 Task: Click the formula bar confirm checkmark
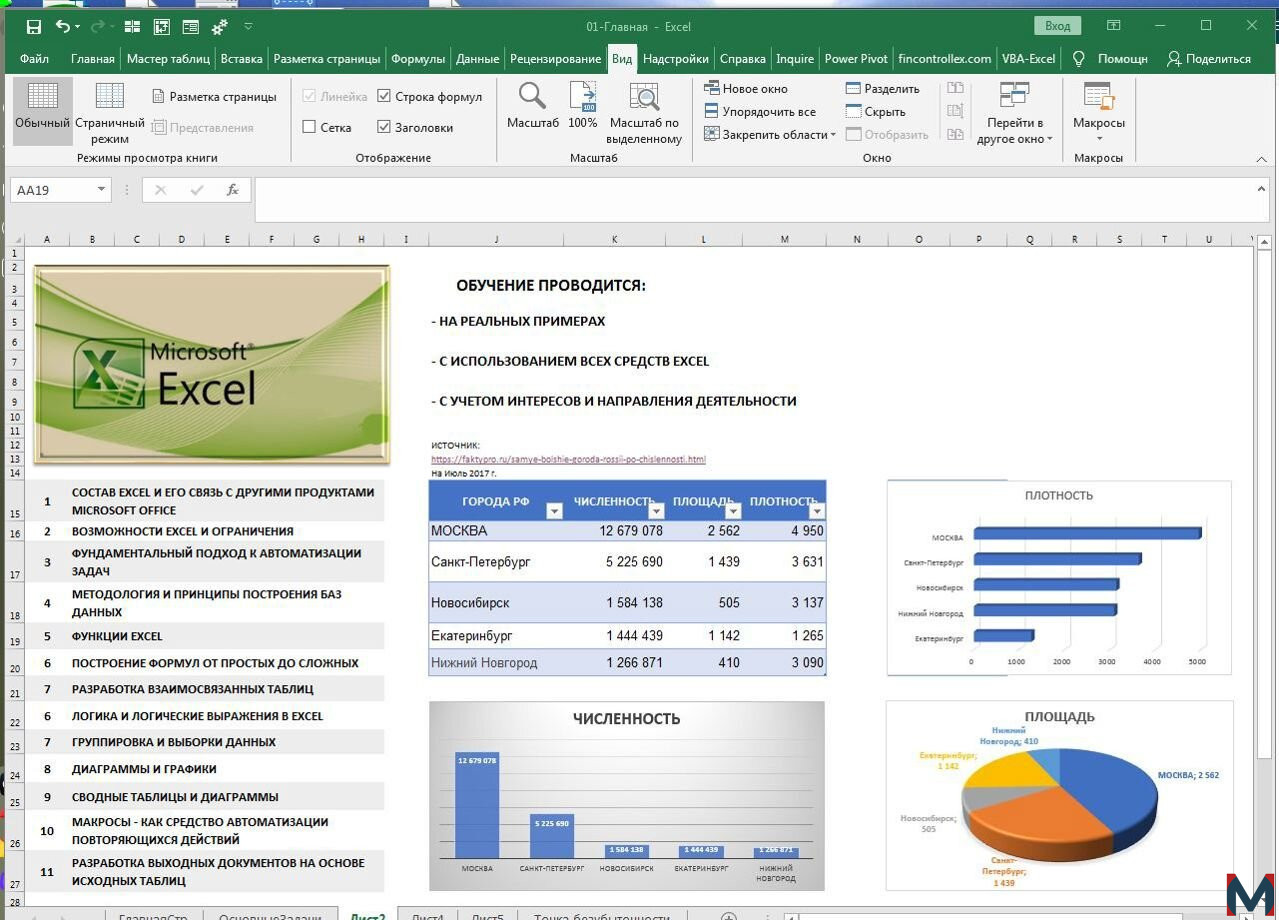(197, 190)
